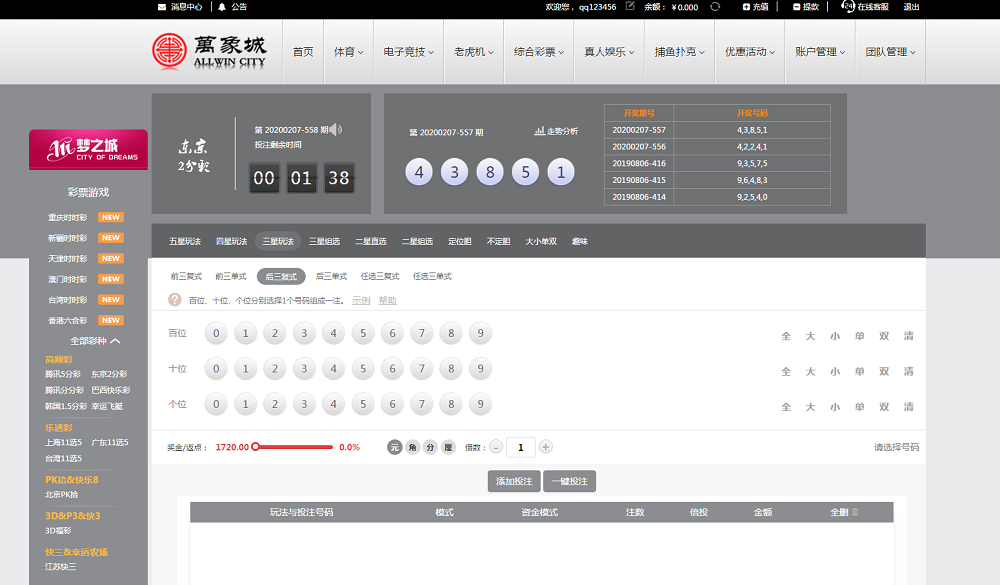
Task: Collapse the 全部彩种 list chevron
Action: click(x=116, y=341)
